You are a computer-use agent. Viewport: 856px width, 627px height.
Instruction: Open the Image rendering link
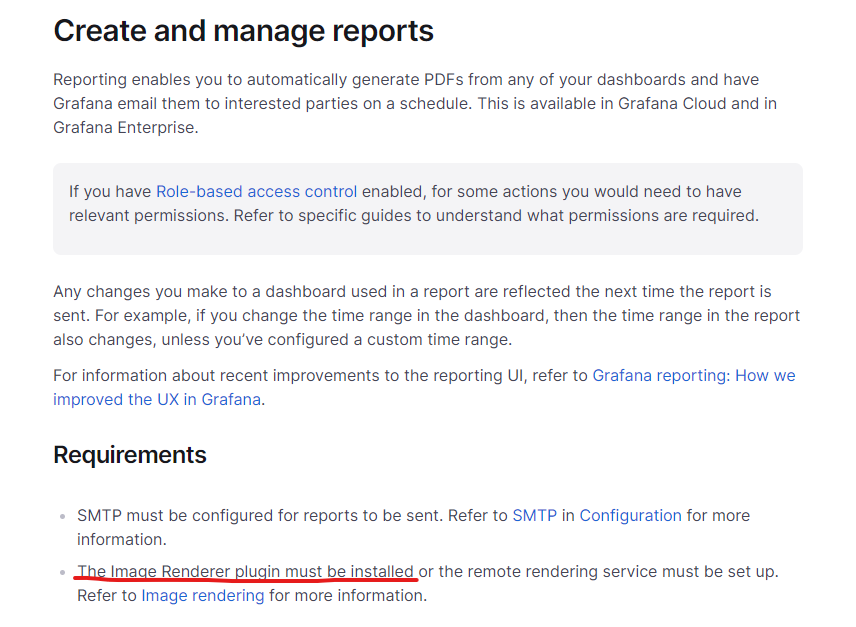click(202, 595)
